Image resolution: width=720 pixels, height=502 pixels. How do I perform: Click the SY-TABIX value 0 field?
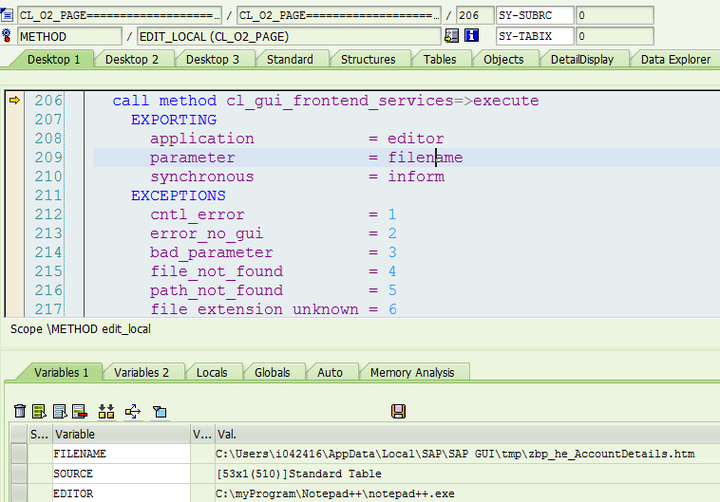pos(615,36)
